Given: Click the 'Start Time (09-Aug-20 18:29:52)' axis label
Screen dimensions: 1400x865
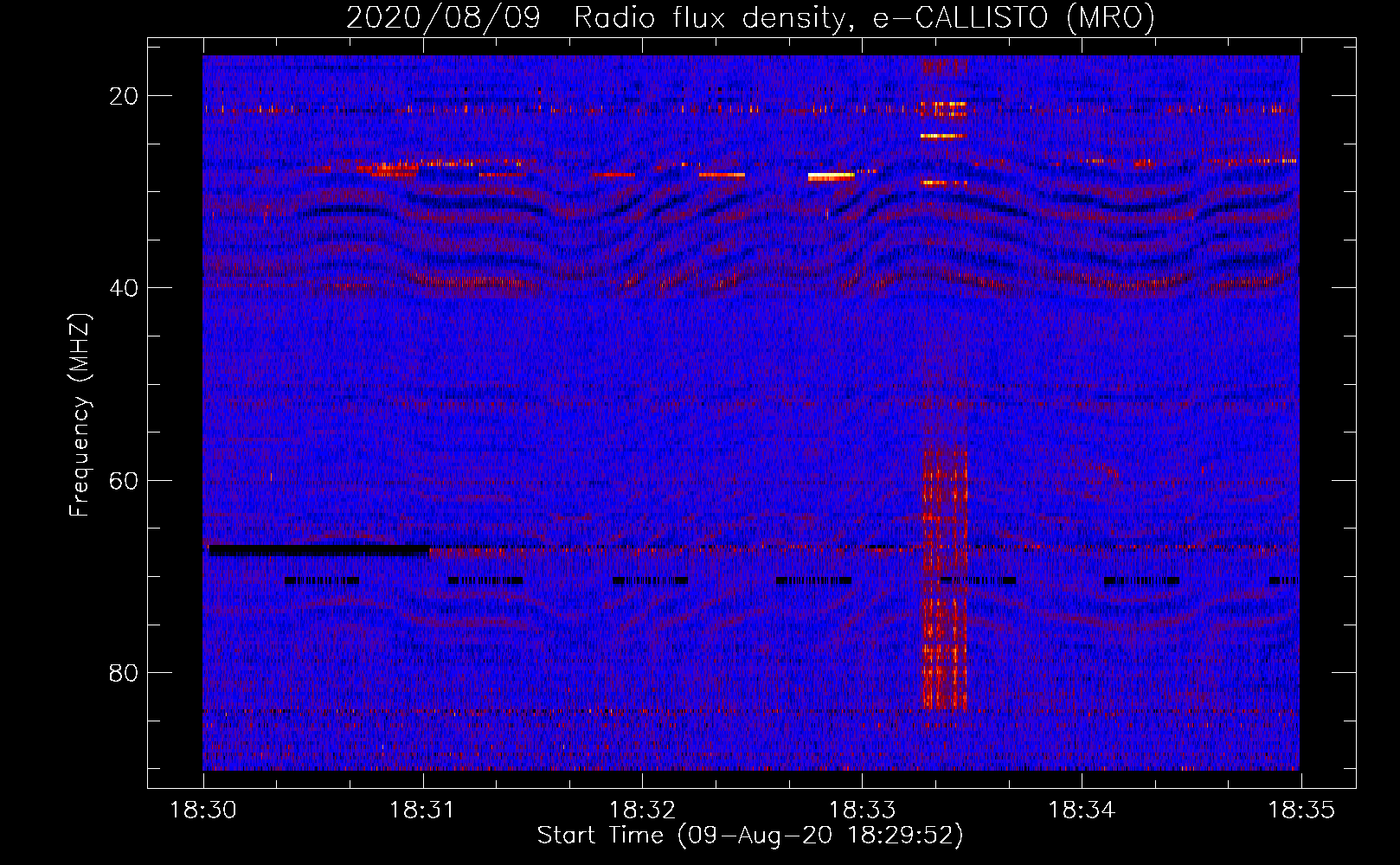Looking at the screenshot, I should point(750,836).
